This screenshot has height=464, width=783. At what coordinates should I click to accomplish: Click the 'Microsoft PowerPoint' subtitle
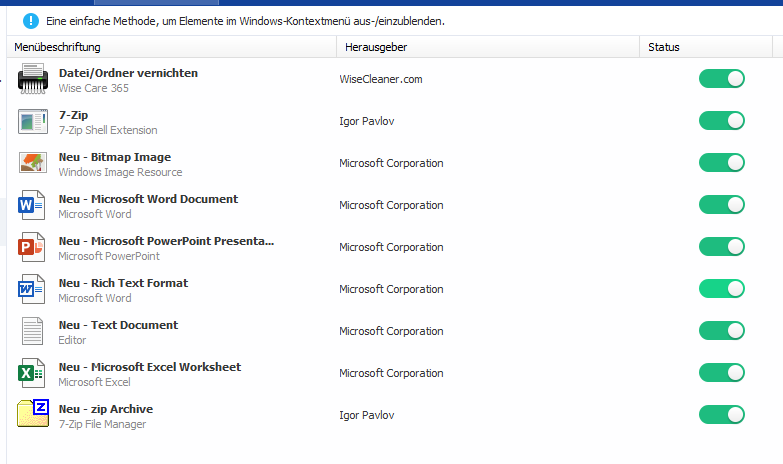[109, 256]
